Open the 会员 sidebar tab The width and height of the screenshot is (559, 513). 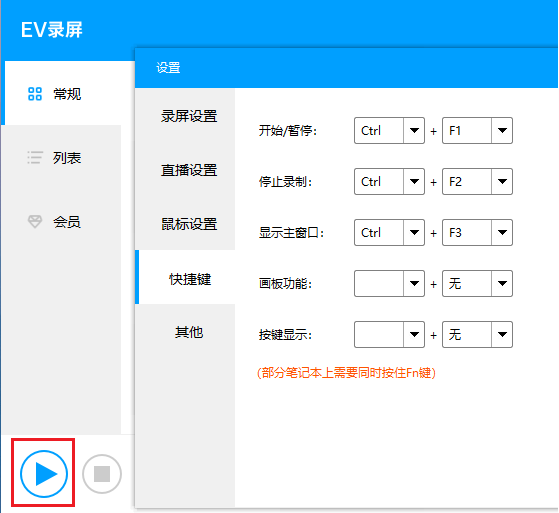click(x=61, y=221)
